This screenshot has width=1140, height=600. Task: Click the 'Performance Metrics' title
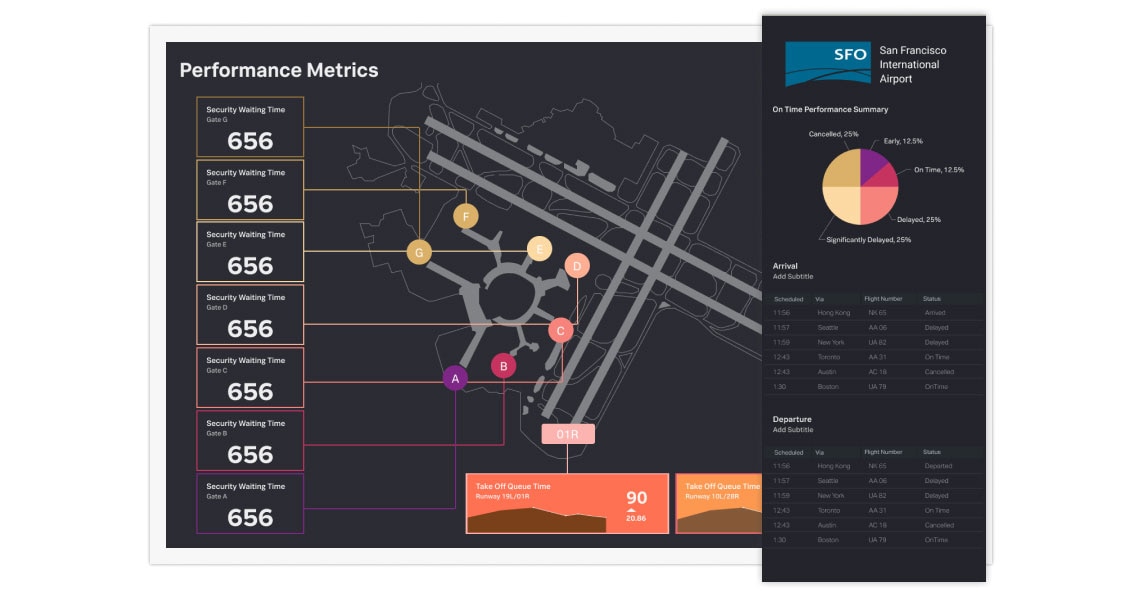278,70
